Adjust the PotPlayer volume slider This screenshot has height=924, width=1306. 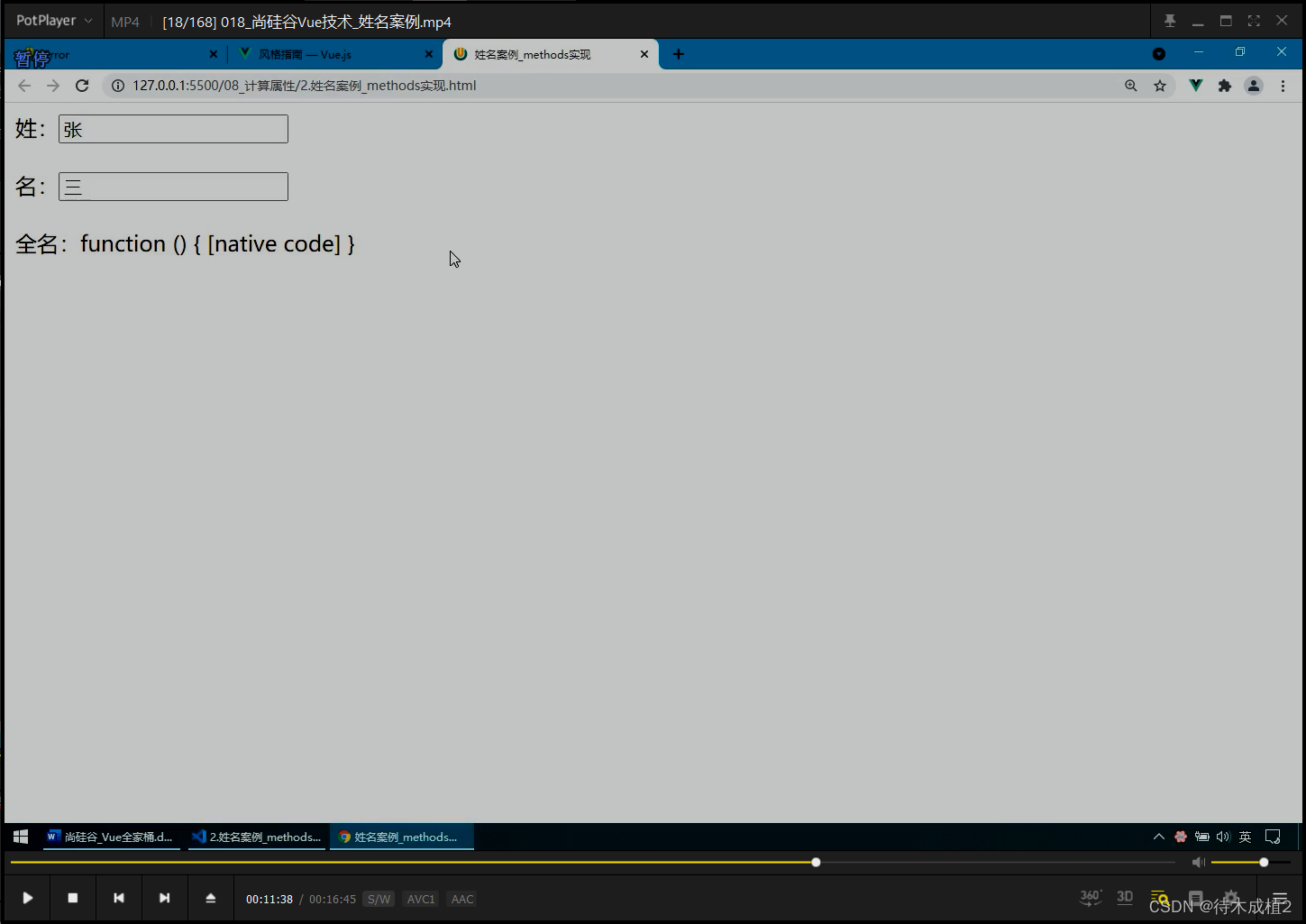[x=1251, y=863]
